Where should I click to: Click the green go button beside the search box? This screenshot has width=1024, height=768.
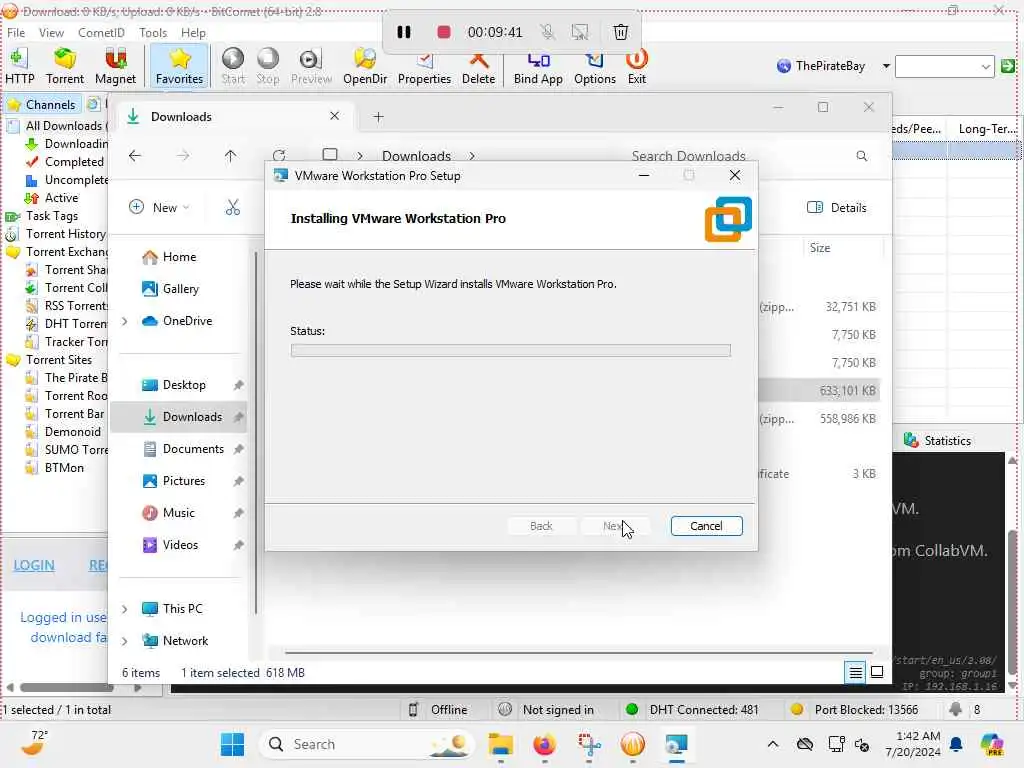(1008, 66)
